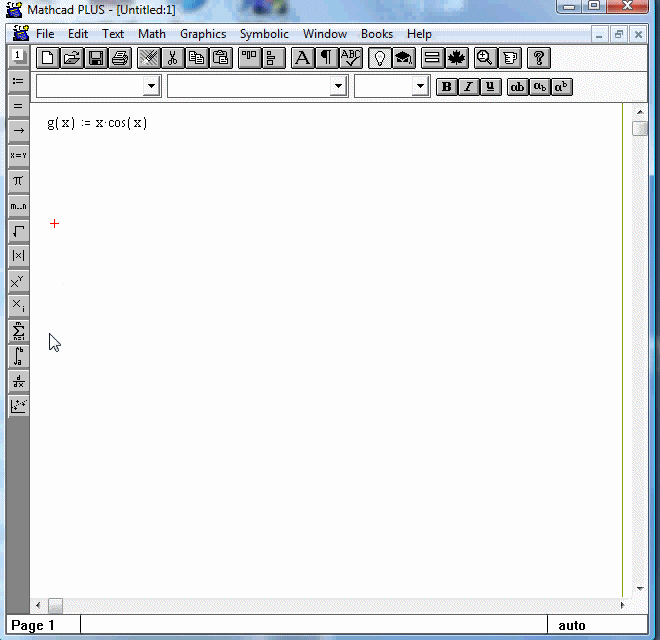Screen dimensions: 660x640
Task: Insert a summation operator from the palette
Action: pyautogui.click(x=18, y=331)
